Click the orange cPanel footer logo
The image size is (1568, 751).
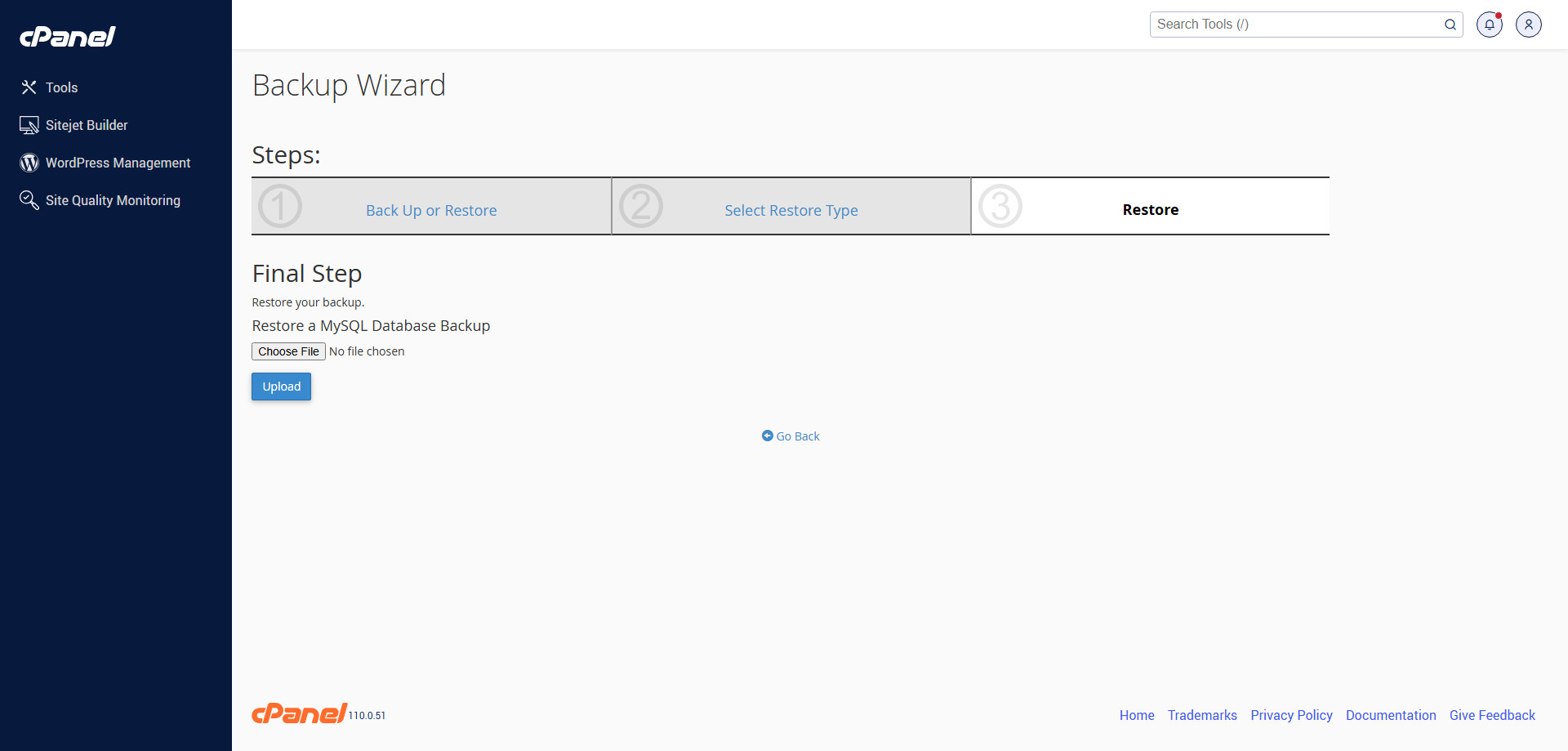[300, 713]
